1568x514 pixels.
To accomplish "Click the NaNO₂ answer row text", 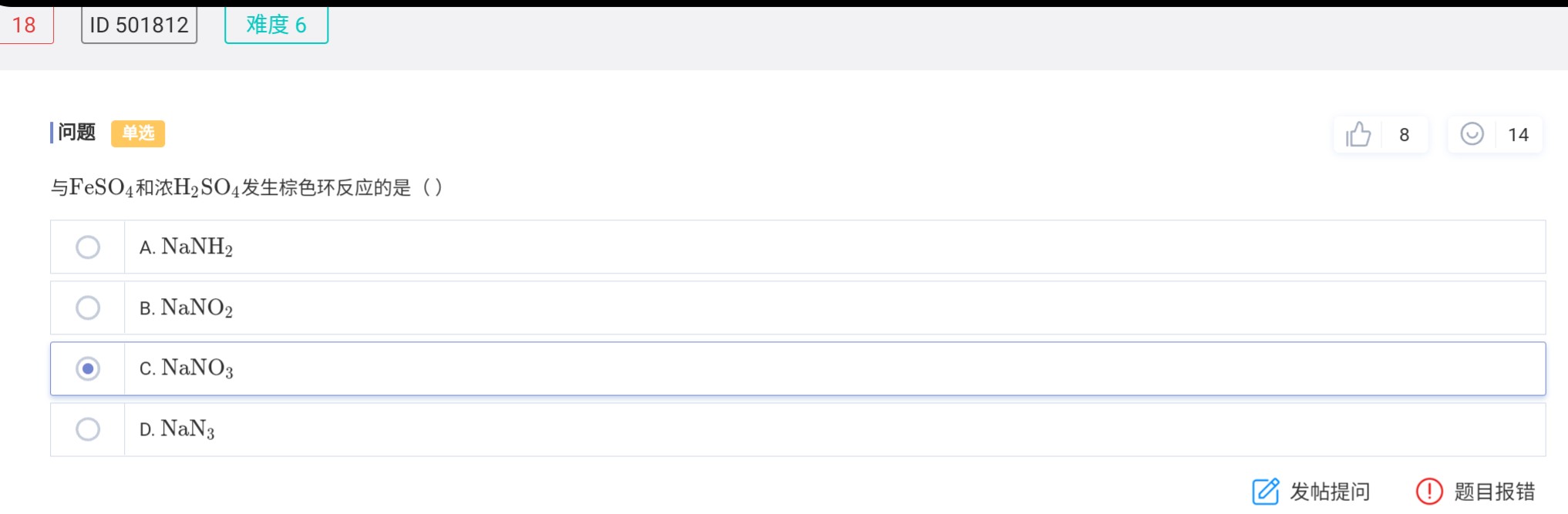I will click(186, 308).
